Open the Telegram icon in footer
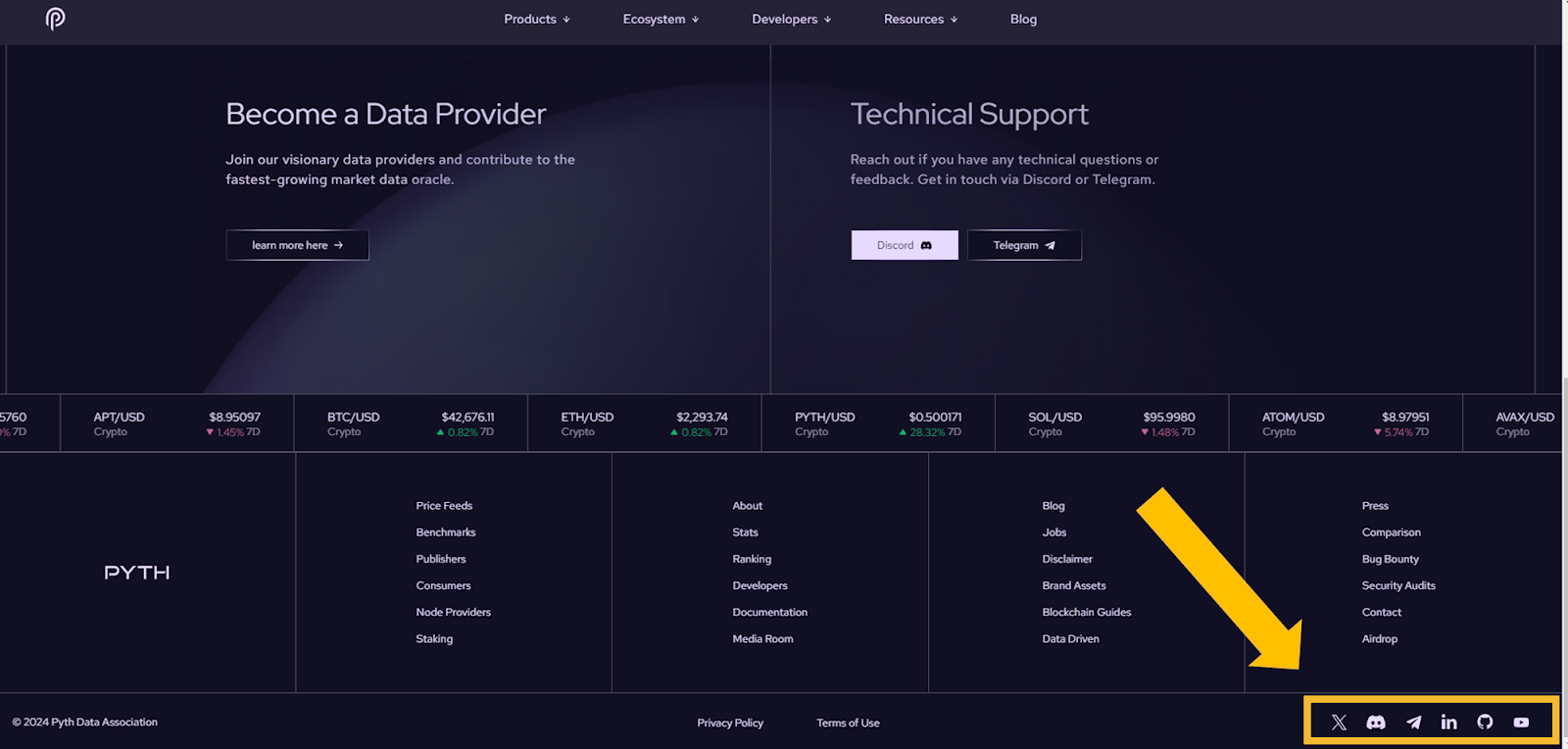This screenshot has height=749, width=1568. (x=1413, y=723)
